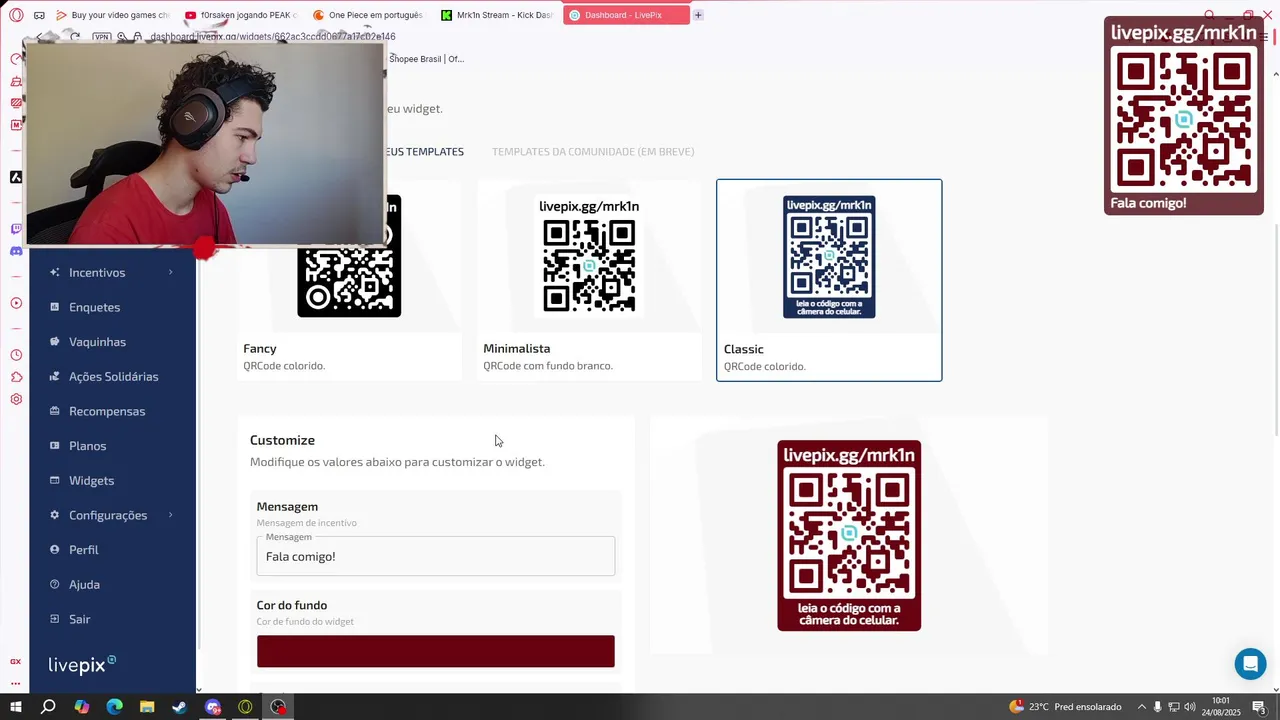The height and width of the screenshot is (720, 1280).
Task: Switch to Buy your video games tab
Action: tap(112, 15)
